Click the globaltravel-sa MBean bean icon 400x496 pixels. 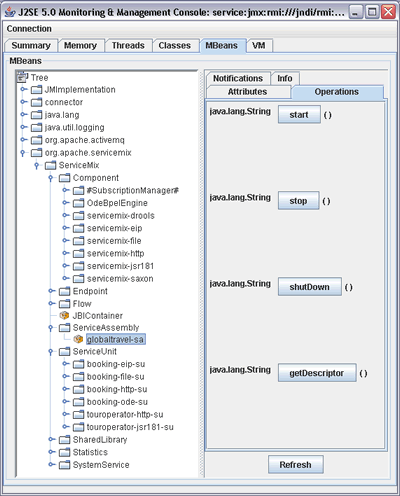point(78,339)
